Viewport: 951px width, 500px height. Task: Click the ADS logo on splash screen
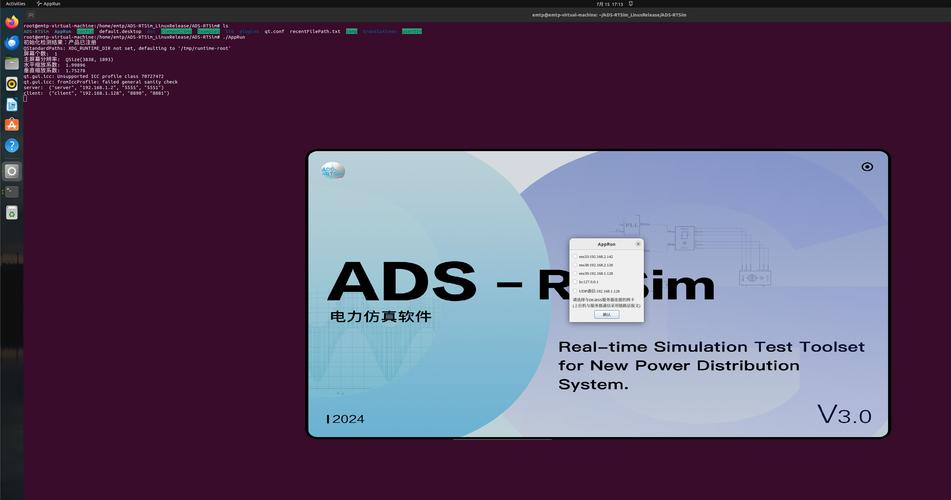point(333,171)
